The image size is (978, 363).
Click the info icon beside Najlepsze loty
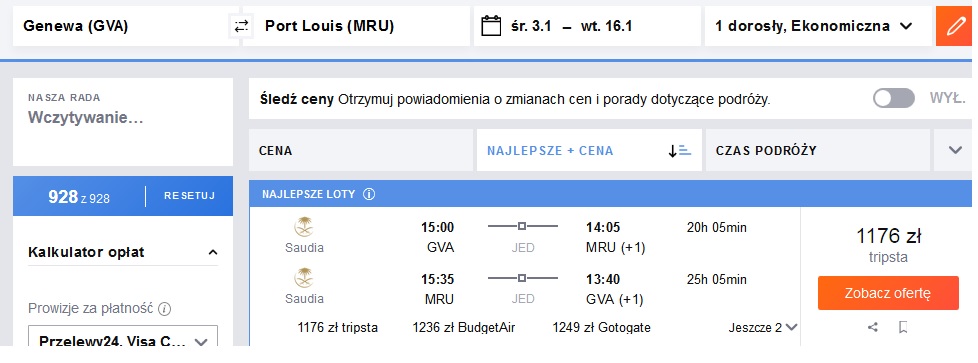click(369, 194)
